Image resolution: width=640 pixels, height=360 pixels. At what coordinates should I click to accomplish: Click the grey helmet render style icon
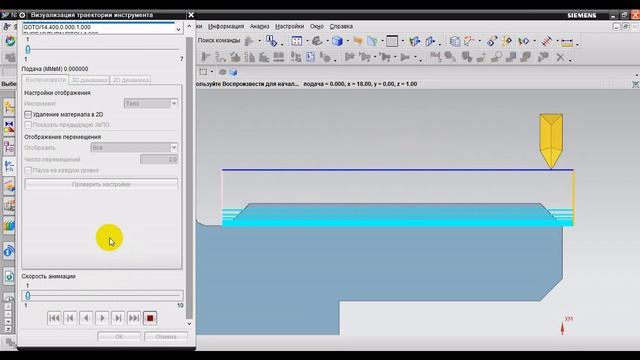tap(317, 41)
